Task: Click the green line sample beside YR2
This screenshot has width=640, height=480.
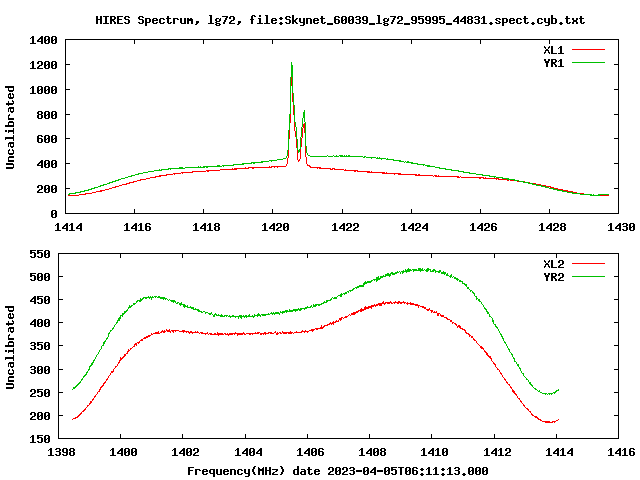Action: coord(588,277)
